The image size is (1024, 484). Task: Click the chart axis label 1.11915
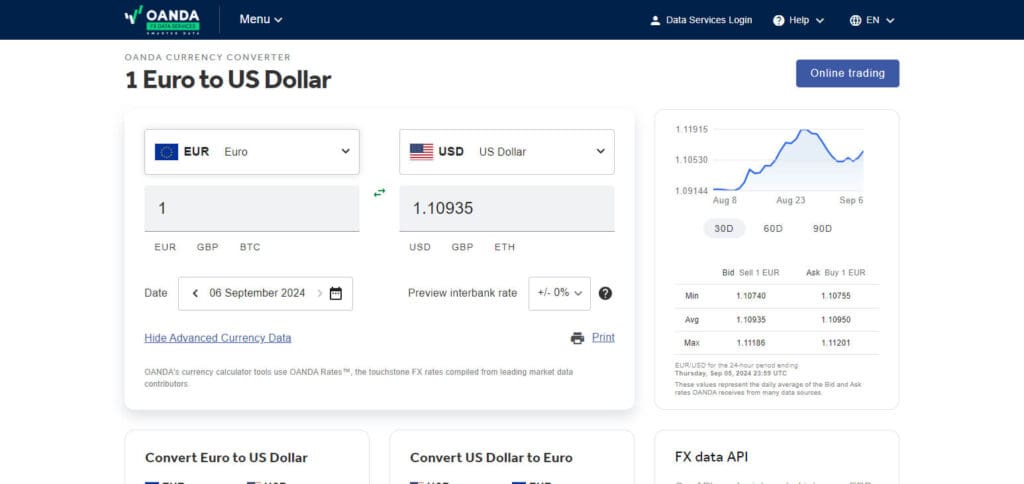point(691,129)
